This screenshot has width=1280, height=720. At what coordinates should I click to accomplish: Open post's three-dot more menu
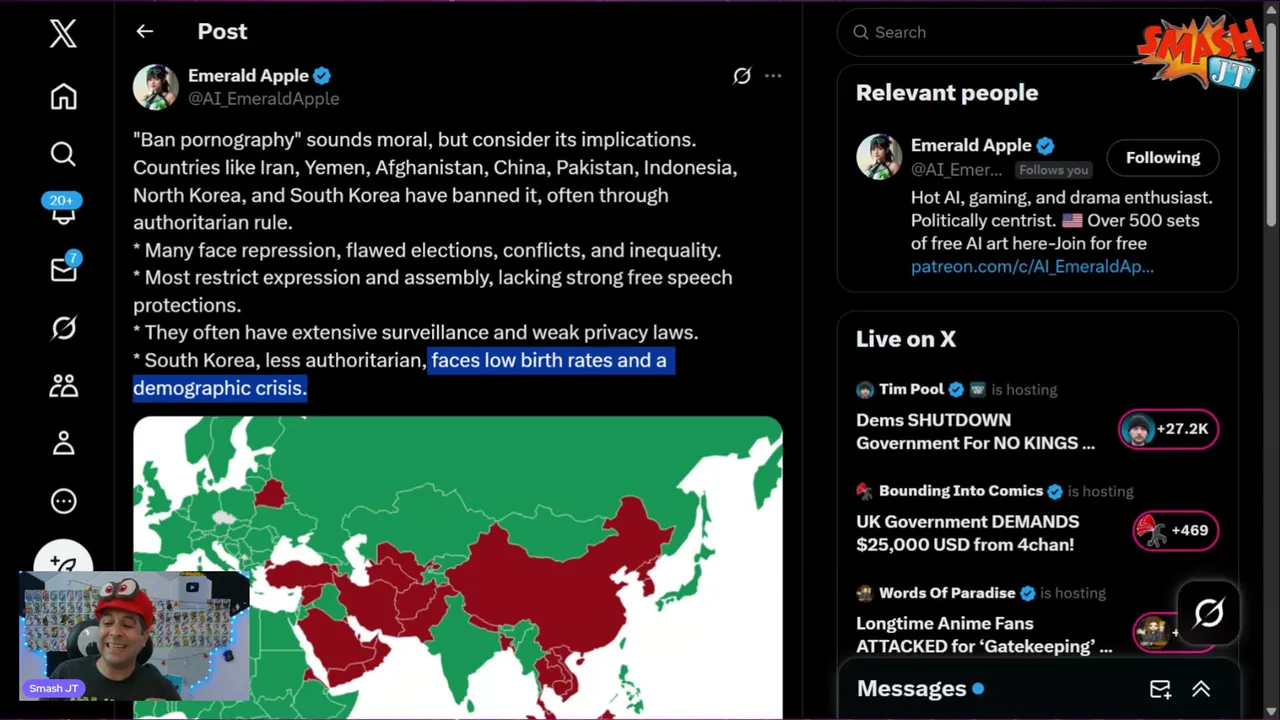773,76
